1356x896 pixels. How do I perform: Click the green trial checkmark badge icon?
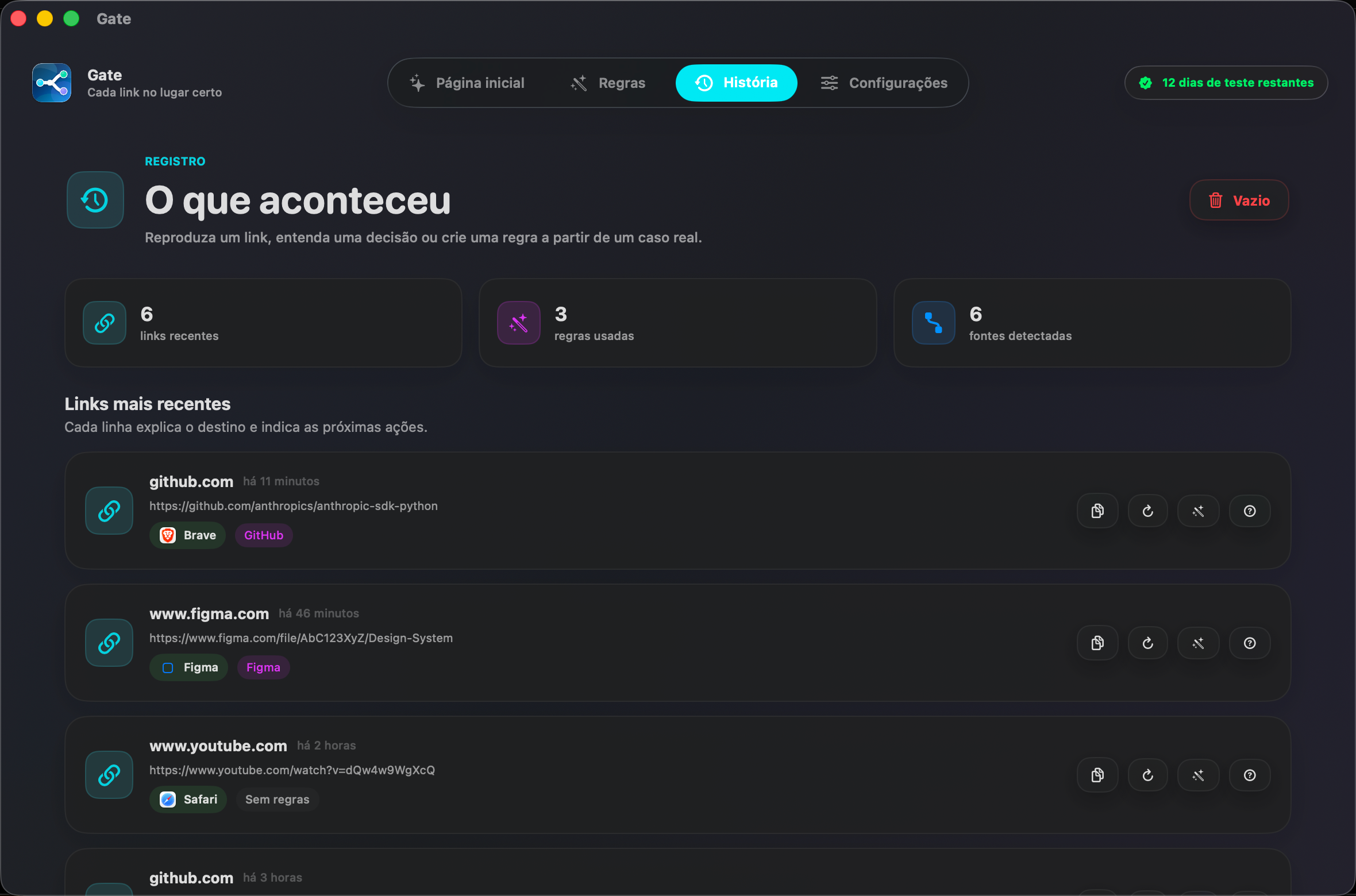1146,83
